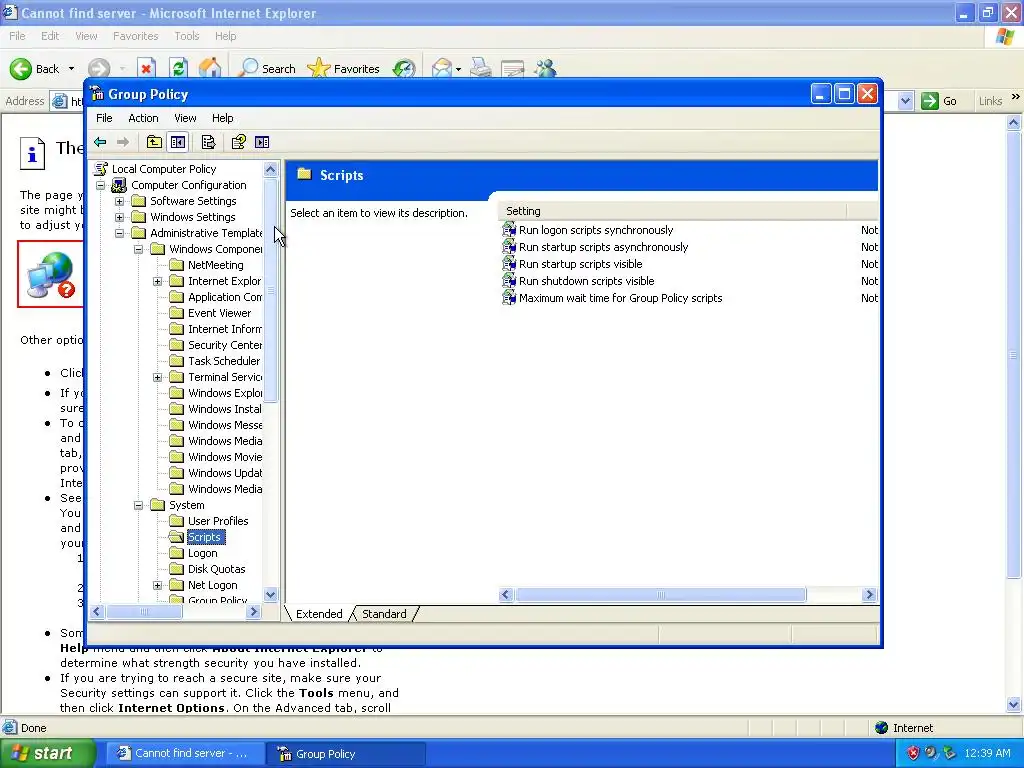Select Run startup scripts asynchronously setting
This screenshot has width=1024, height=768.
[x=603, y=247]
